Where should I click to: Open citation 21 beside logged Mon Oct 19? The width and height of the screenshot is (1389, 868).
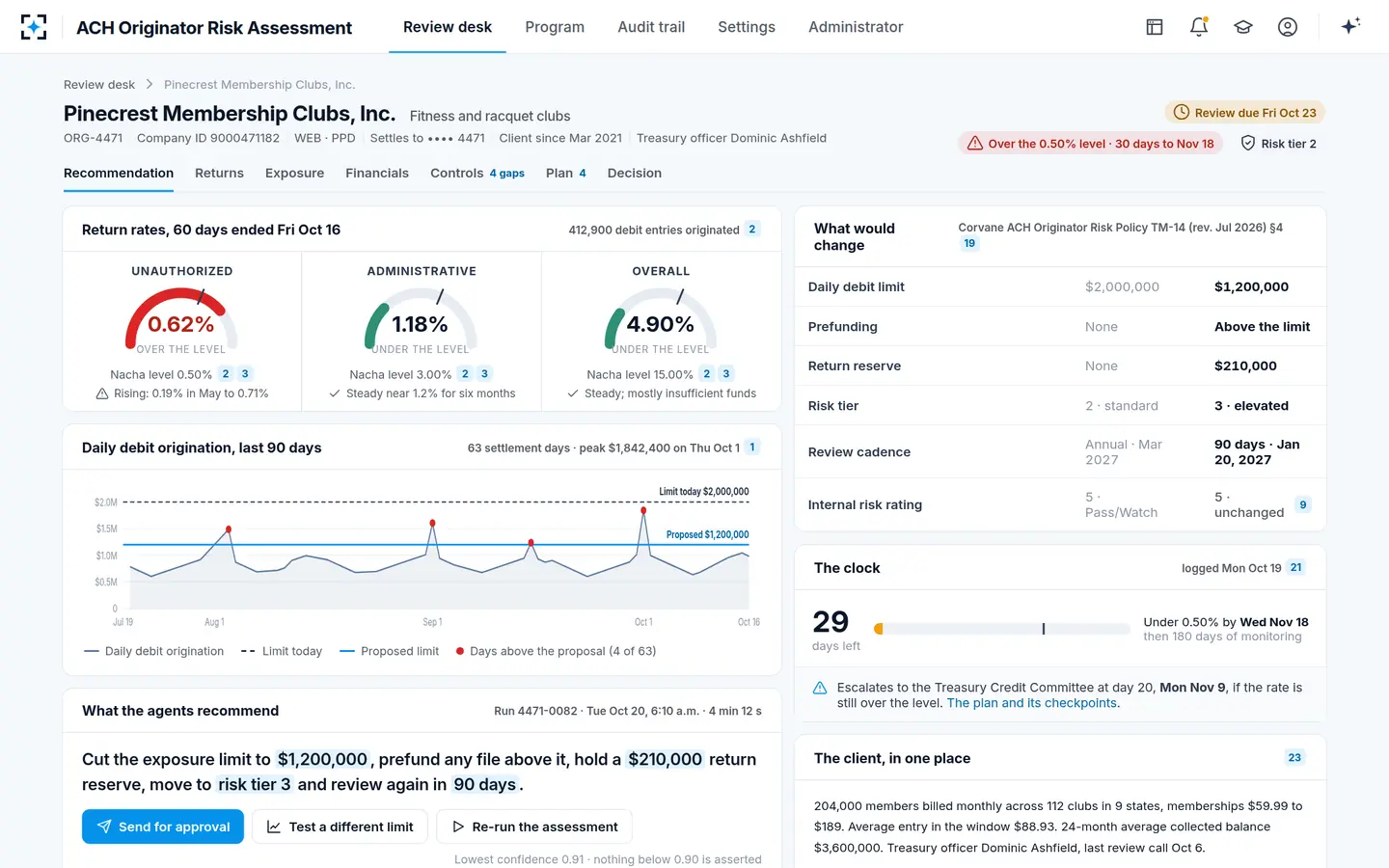tap(1296, 568)
